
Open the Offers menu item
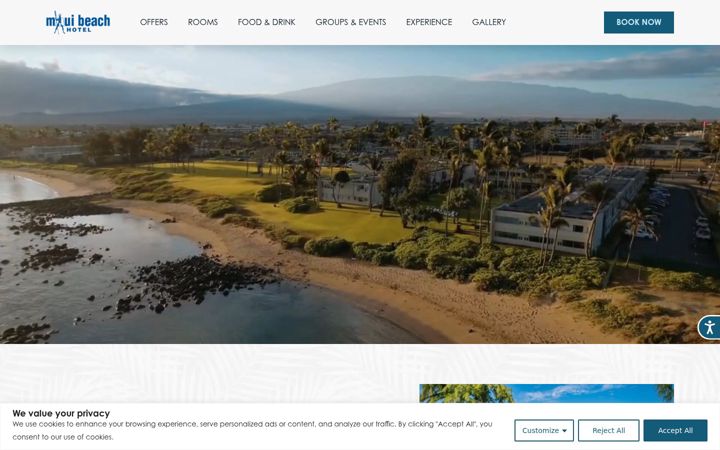154,22
